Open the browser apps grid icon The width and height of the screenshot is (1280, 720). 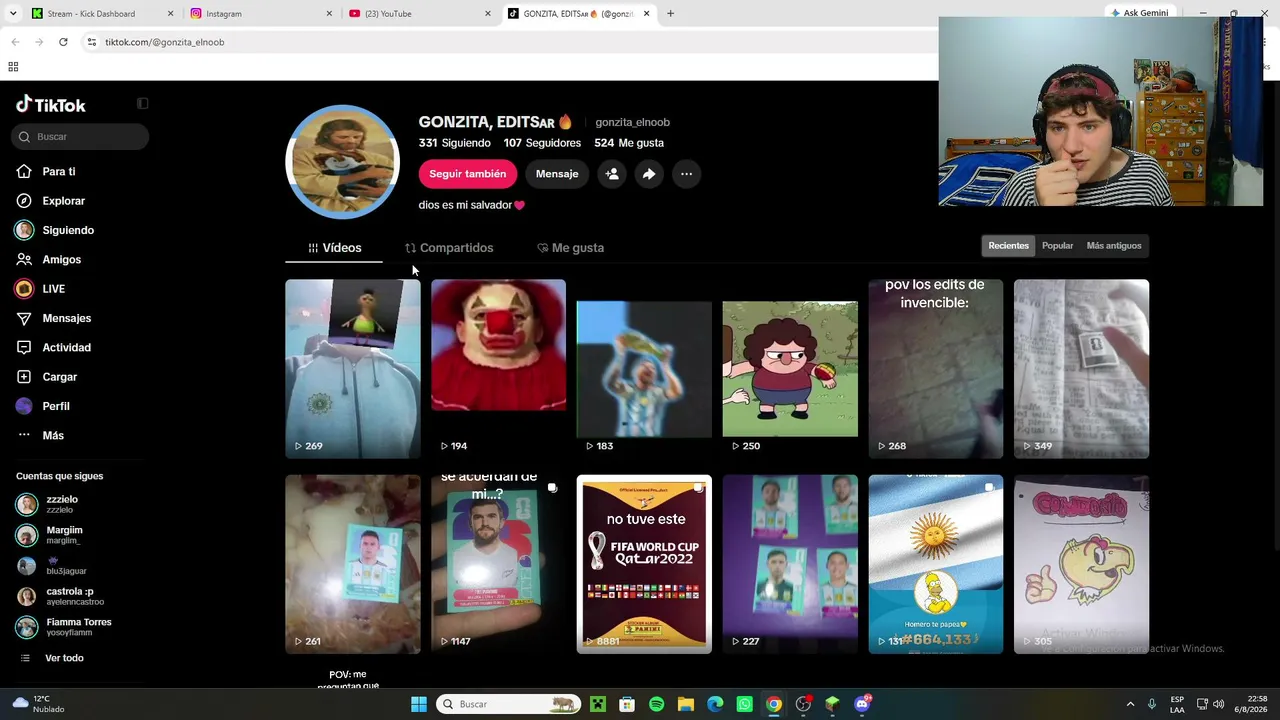(x=13, y=67)
